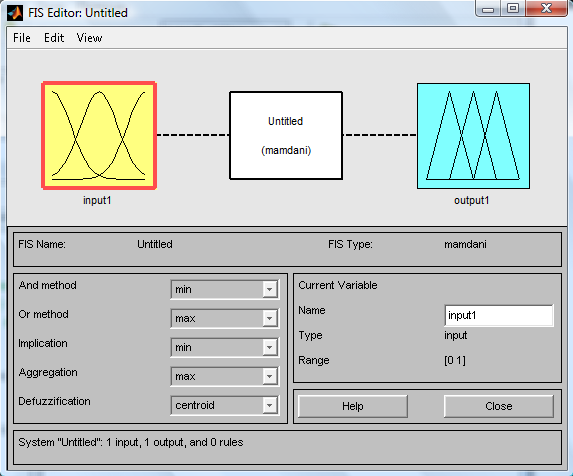Screen dimensions: 573x476
Task: Click the Range value [0 1]
Action: tap(455, 361)
